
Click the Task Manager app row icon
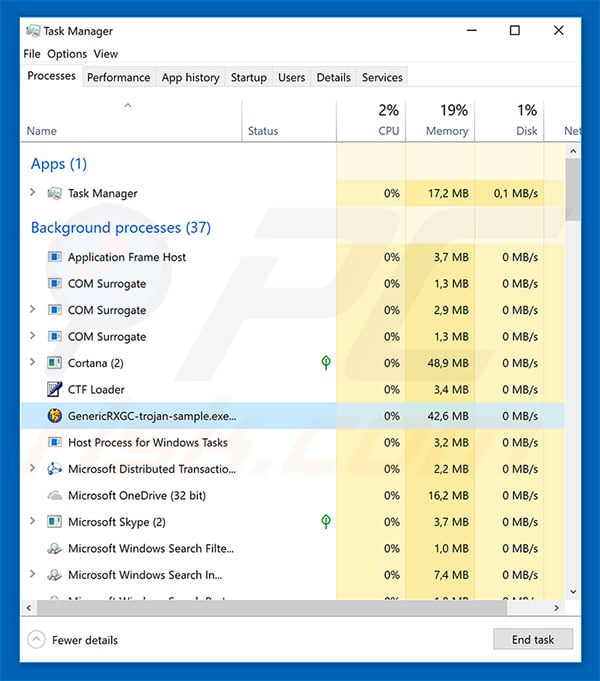[54, 193]
